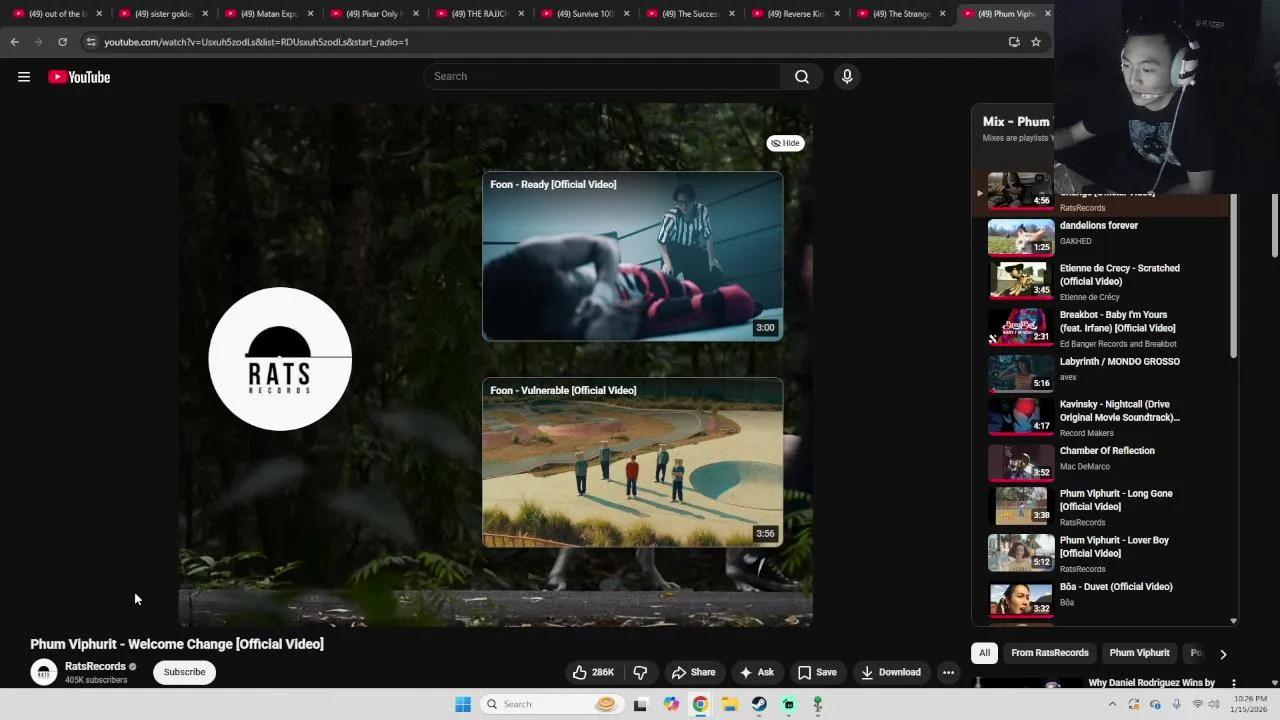Switch to the 'Pixar Only' tab

[x=372, y=14]
